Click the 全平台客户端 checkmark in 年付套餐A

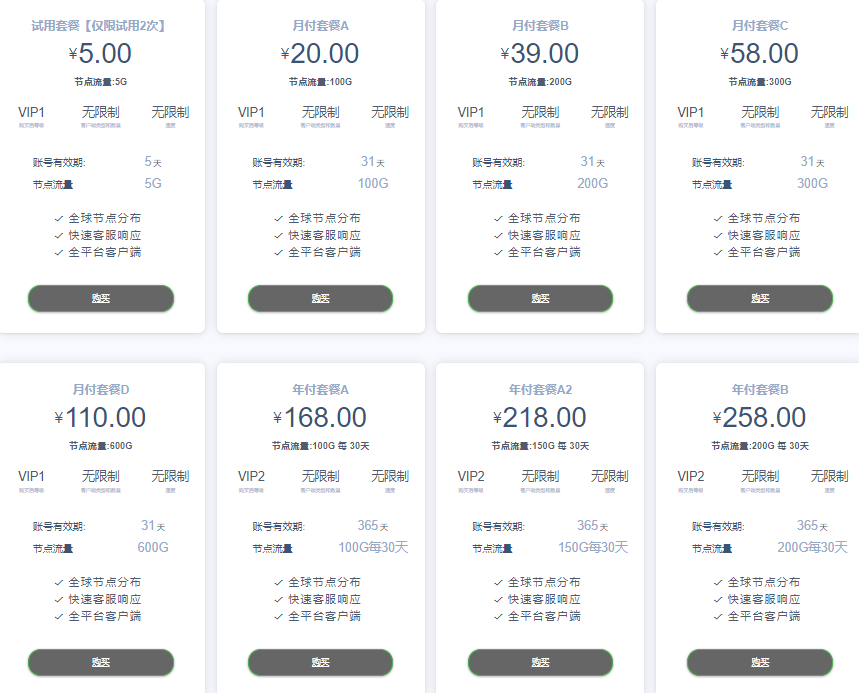[279, 616]
